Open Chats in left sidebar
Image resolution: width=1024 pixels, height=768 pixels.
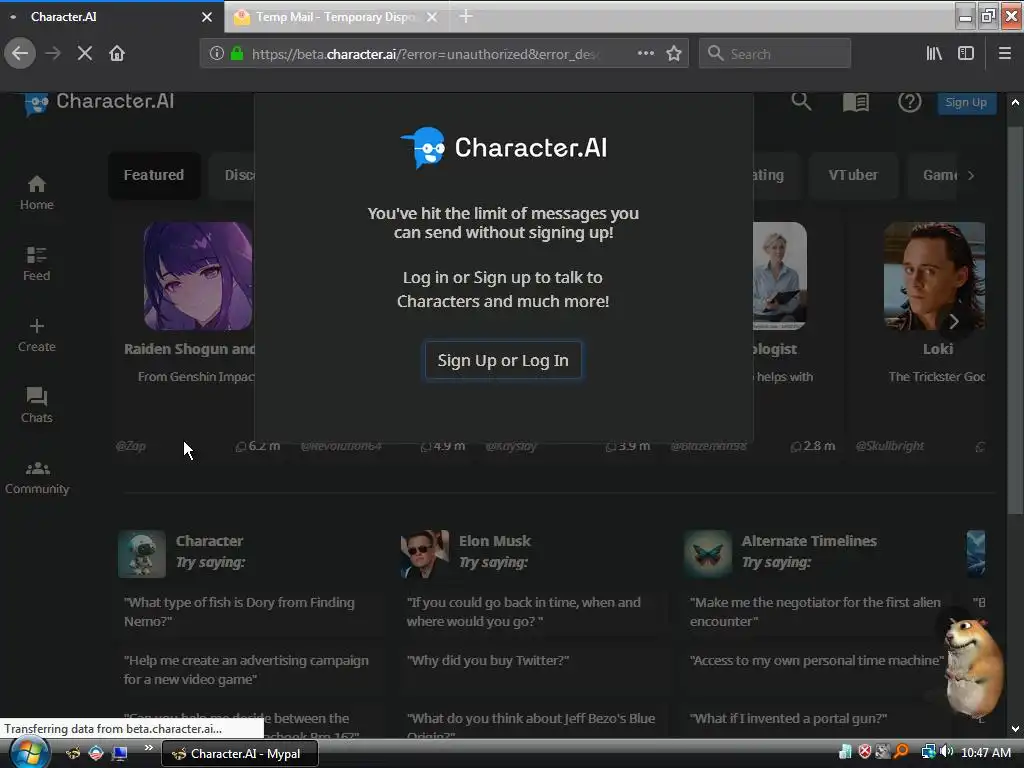tap(37, 406)
